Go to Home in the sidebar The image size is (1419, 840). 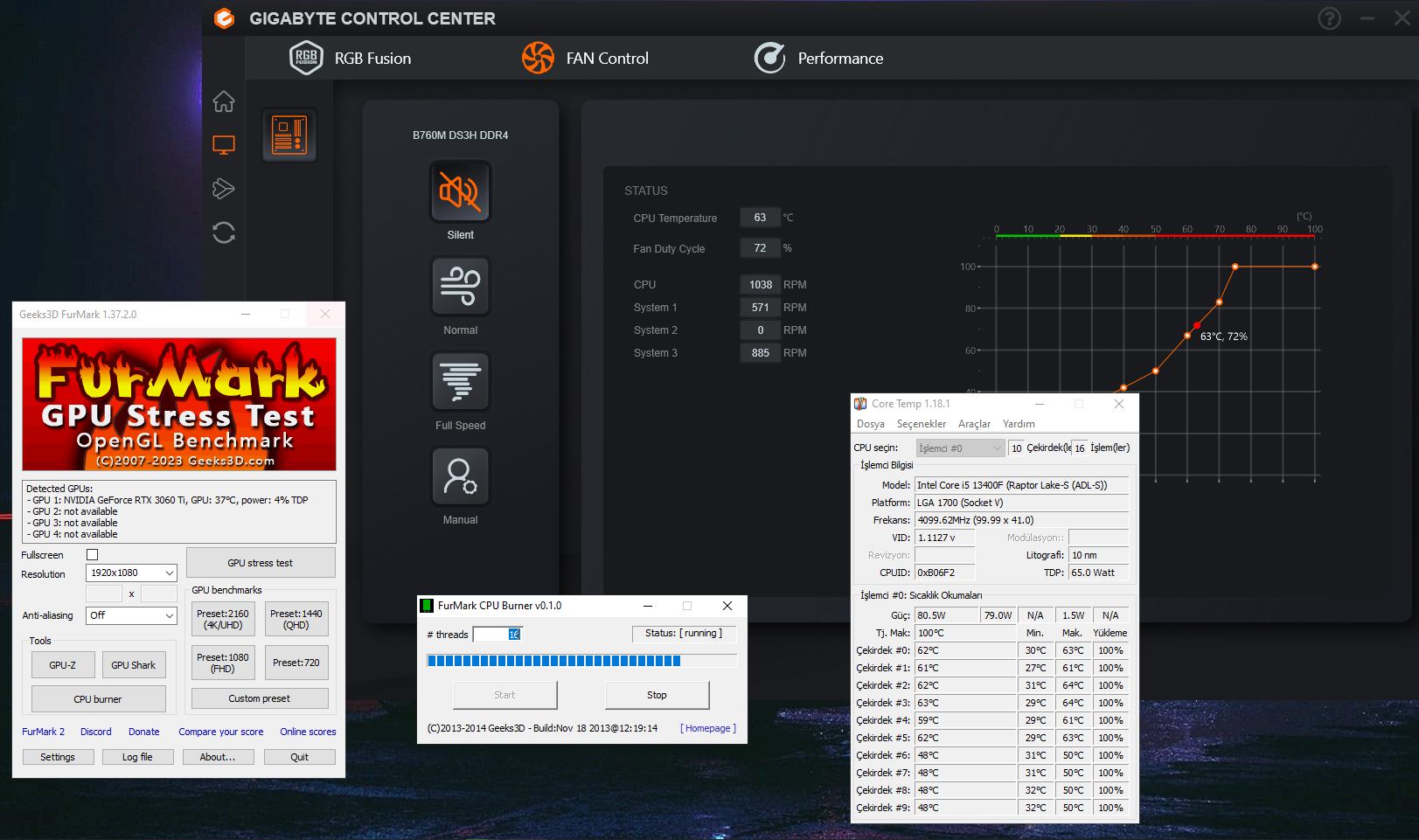pyautogui.click(x=224, y=101)
